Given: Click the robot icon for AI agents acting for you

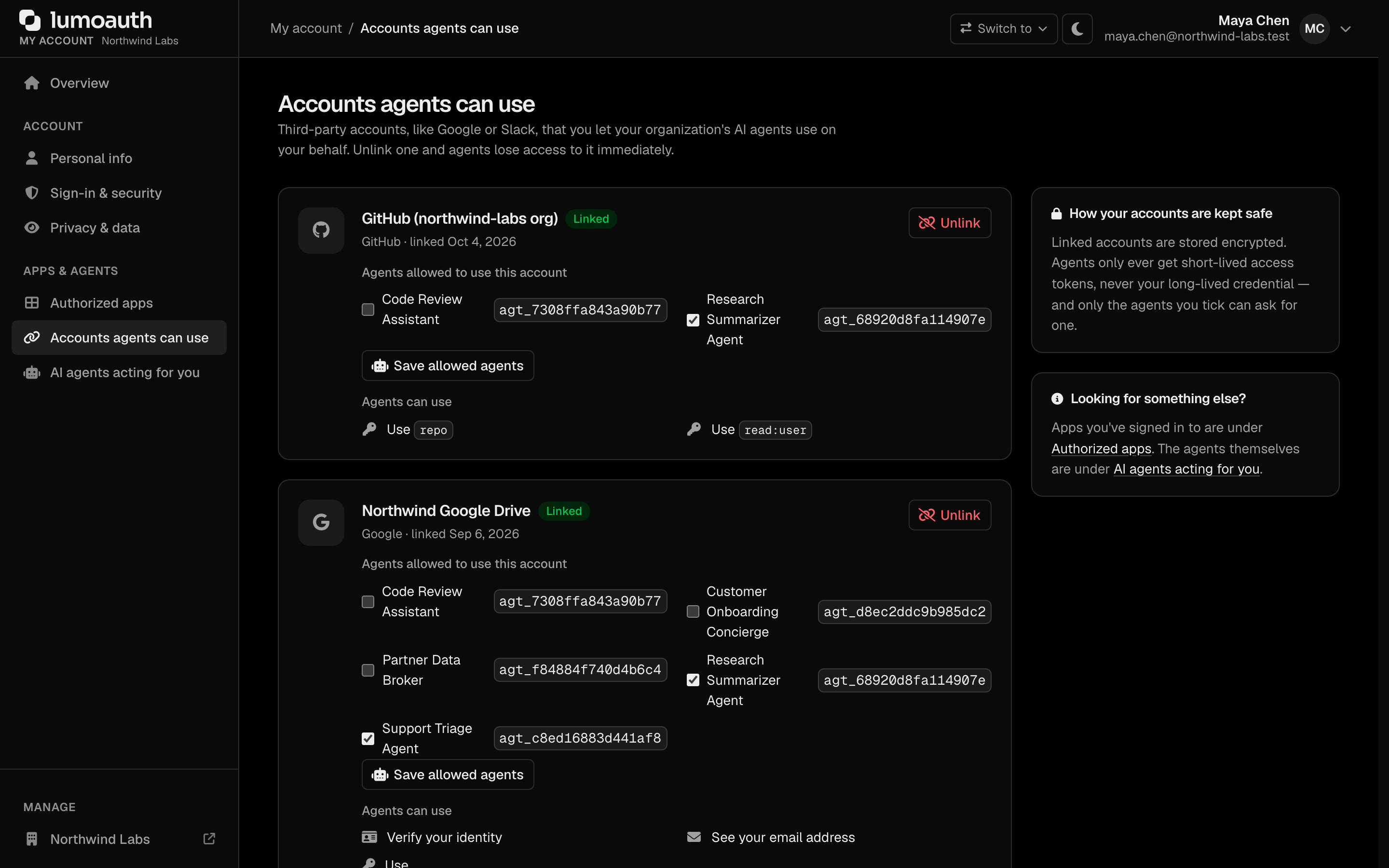Looking at the screenshot, I should tap(31, 372).
